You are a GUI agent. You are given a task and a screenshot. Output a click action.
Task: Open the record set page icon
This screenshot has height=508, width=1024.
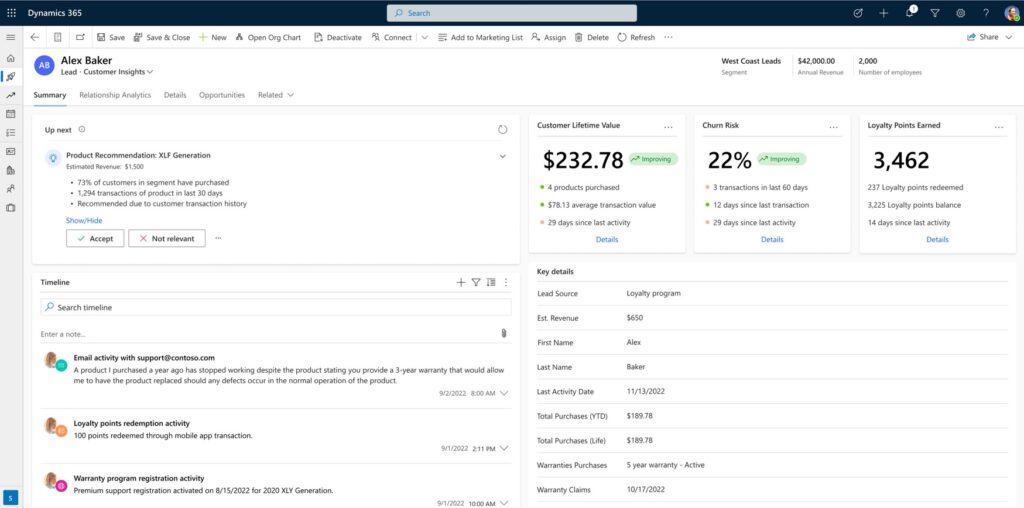(57, 37)
